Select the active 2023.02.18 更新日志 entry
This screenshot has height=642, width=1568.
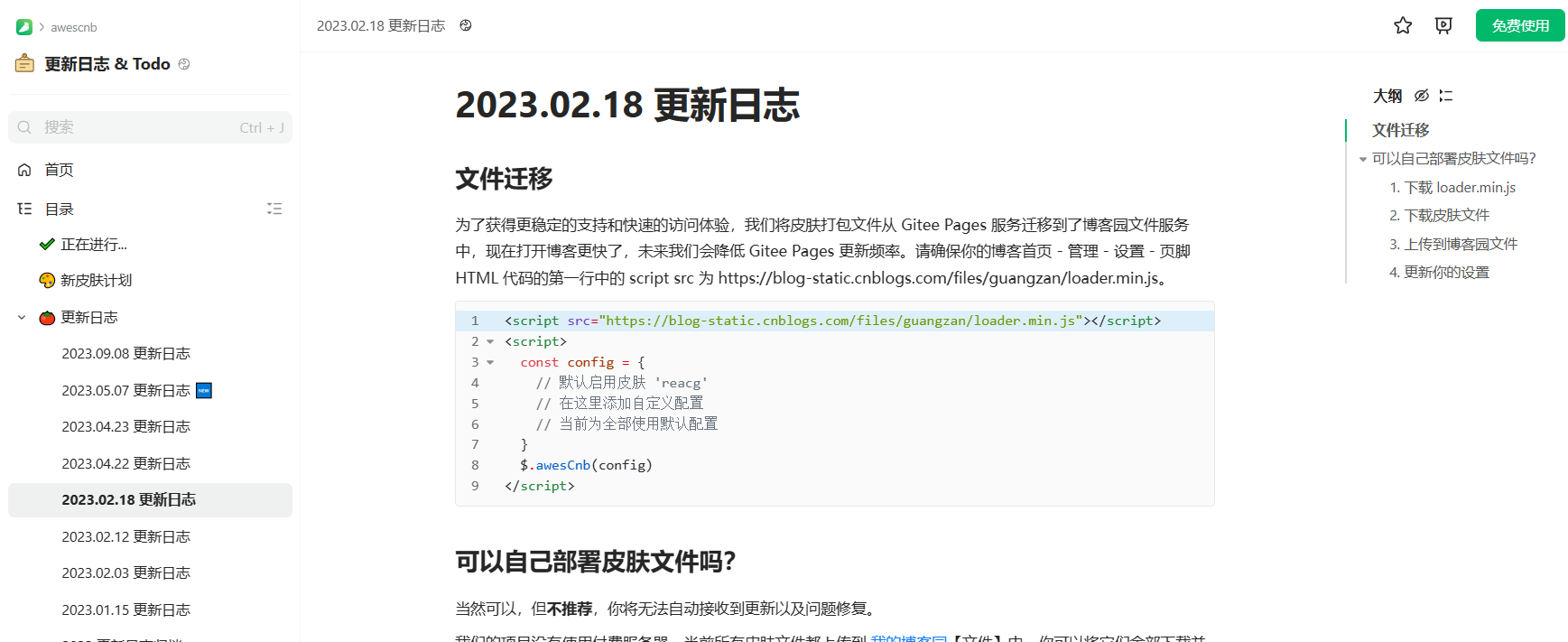(x=150, y=500)
